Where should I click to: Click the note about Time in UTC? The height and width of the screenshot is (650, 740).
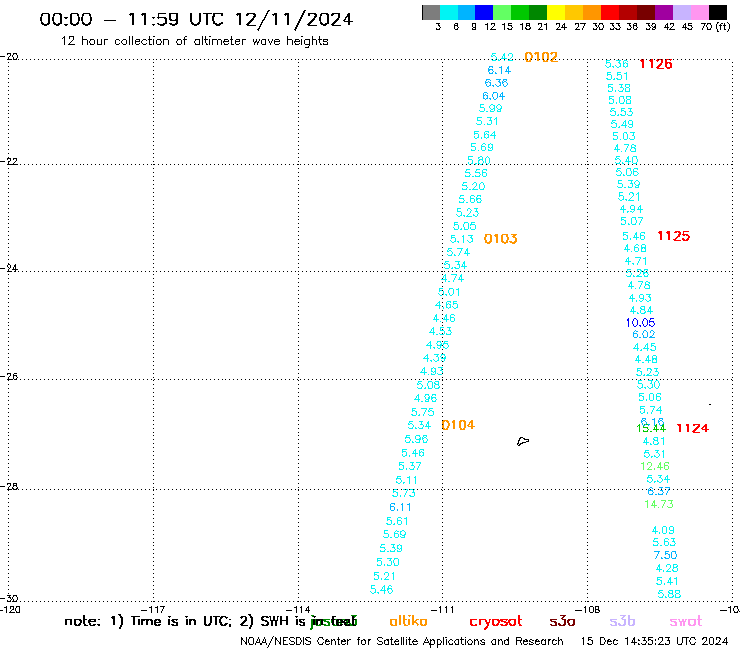(x=210, y=621)
